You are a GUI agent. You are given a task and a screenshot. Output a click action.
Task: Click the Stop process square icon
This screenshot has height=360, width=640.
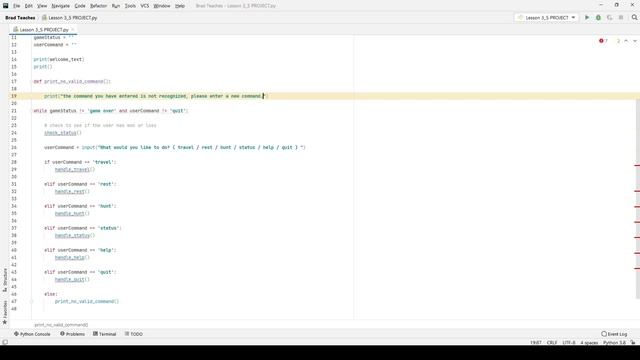point(621,18)
